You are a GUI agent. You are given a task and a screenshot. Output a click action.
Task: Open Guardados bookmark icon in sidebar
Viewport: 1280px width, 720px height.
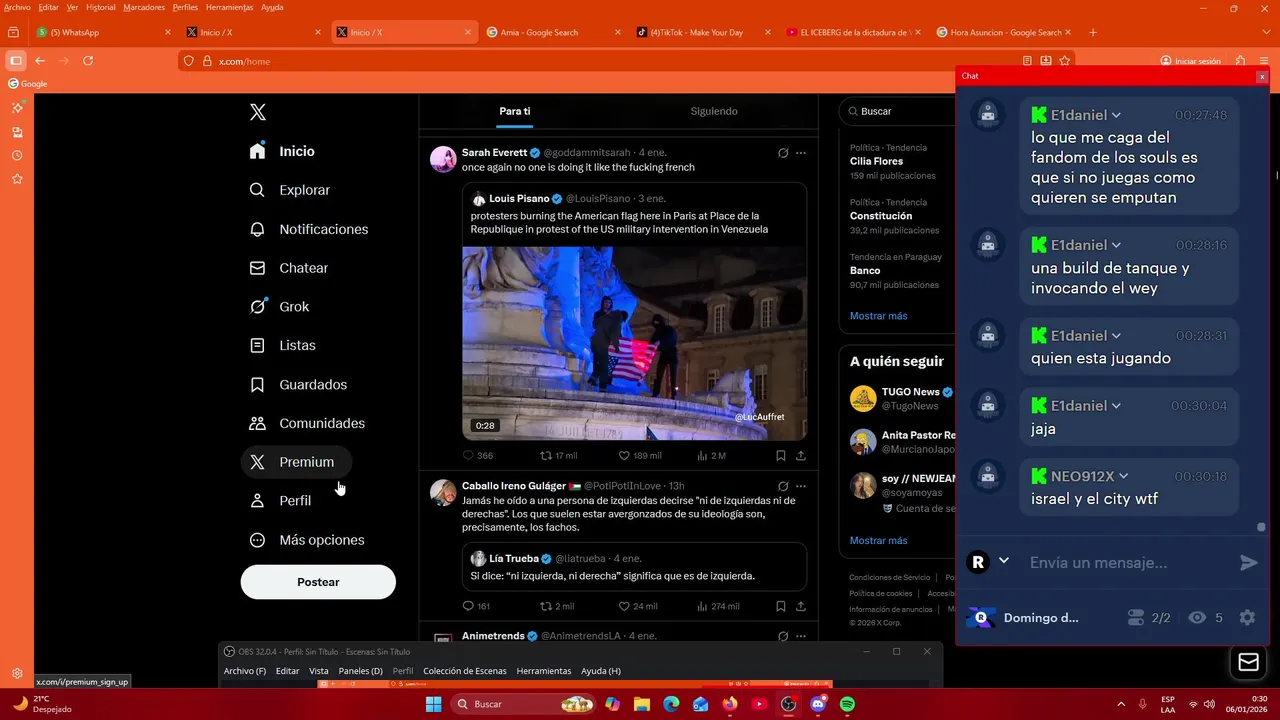coord(257,384)
